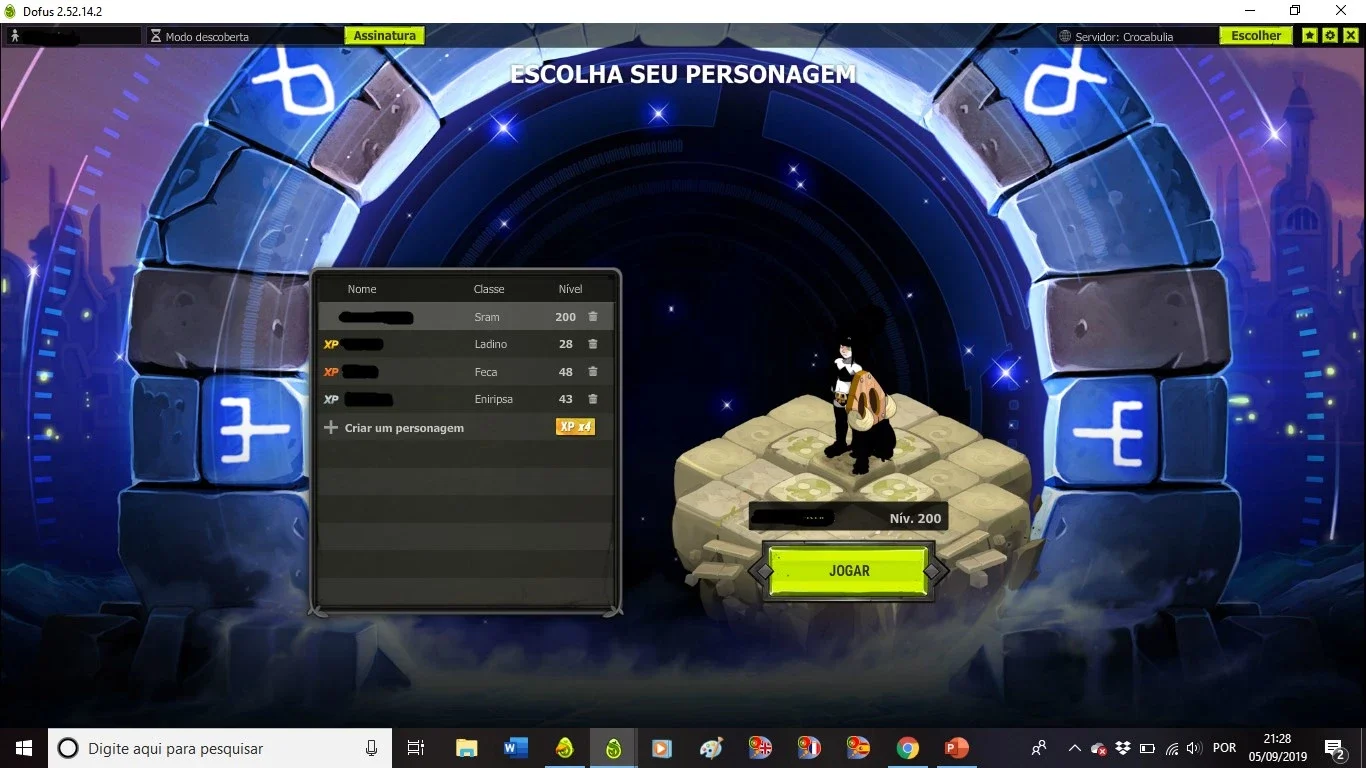
Task: Click the star icon in top bar
Action: click(1310, 35)
